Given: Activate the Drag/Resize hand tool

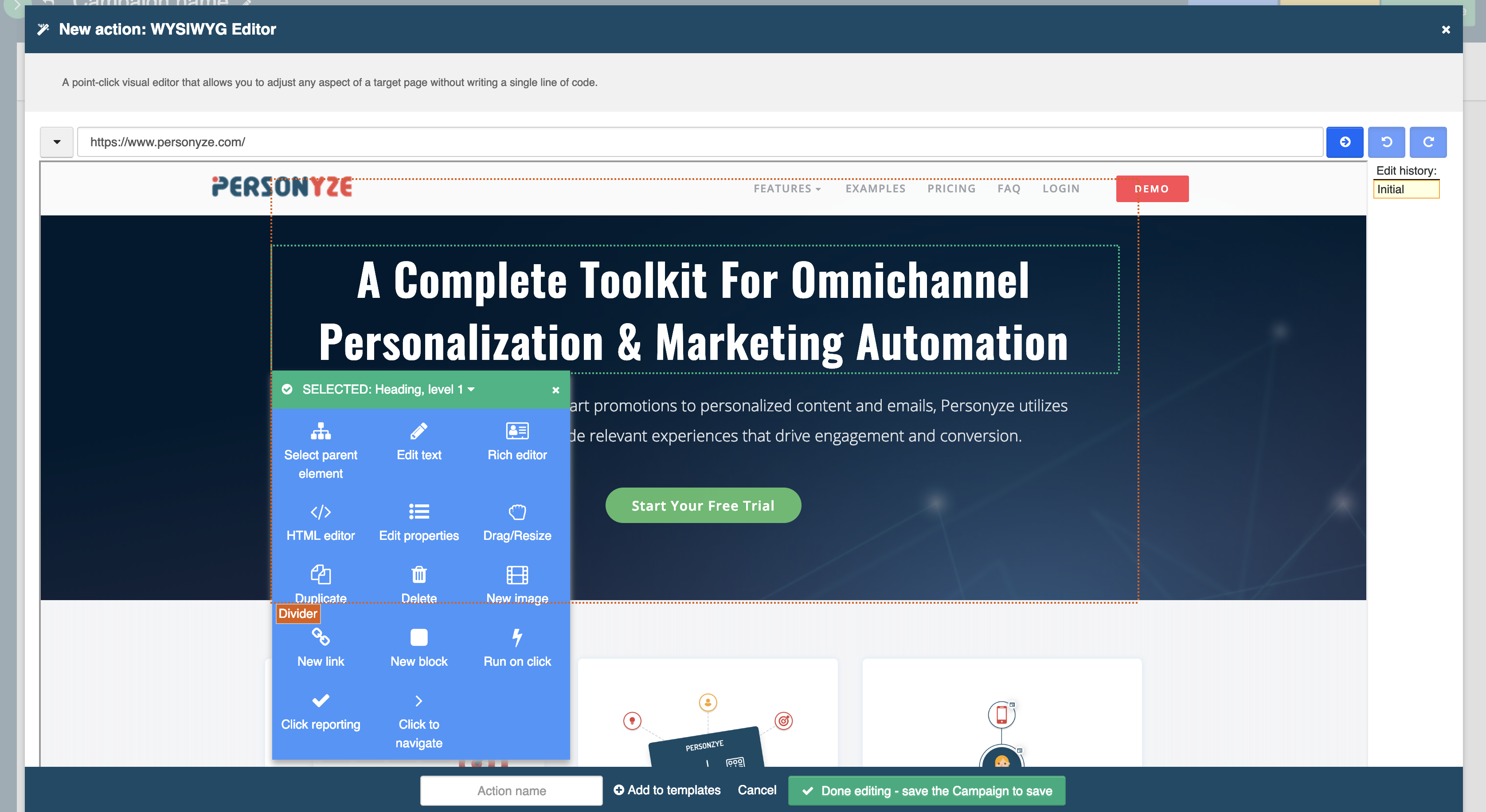Looking at the screenshot, I should (x=517, y=523).
